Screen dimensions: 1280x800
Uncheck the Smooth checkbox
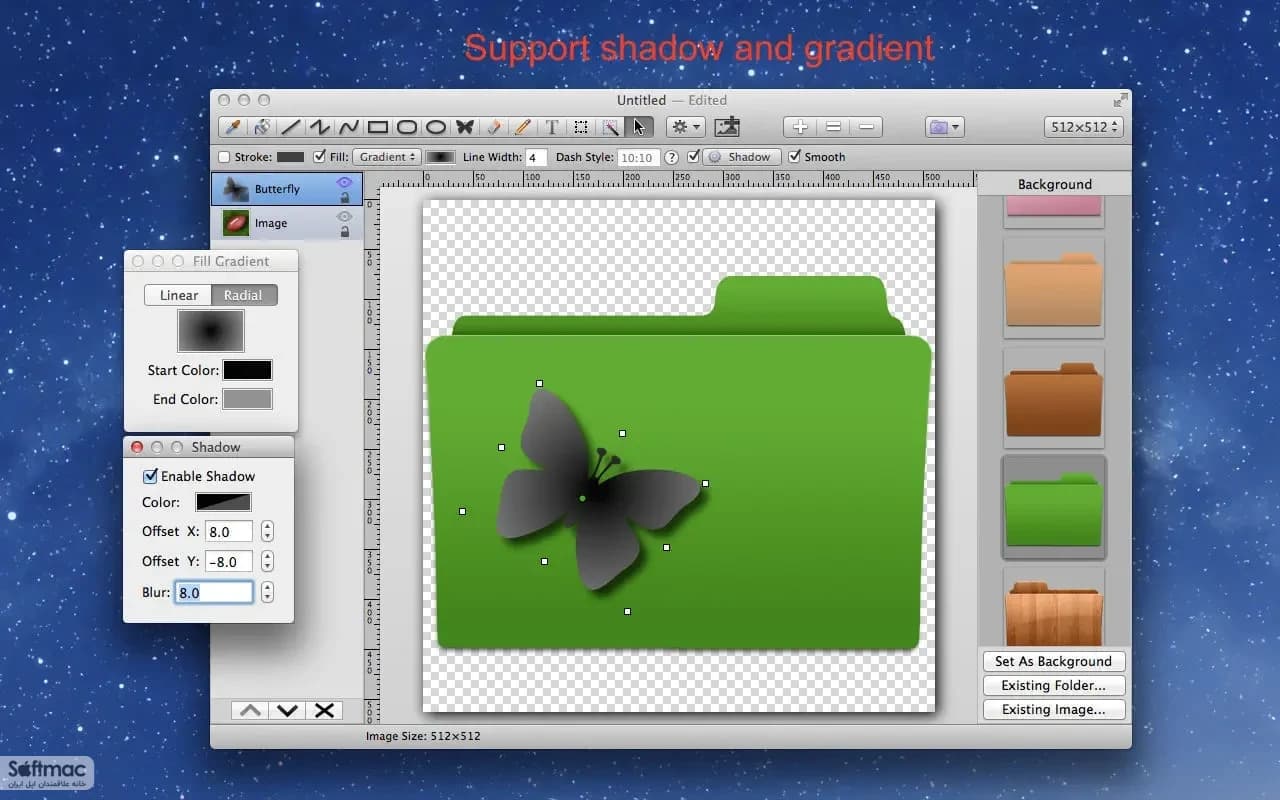click(795, 157)
